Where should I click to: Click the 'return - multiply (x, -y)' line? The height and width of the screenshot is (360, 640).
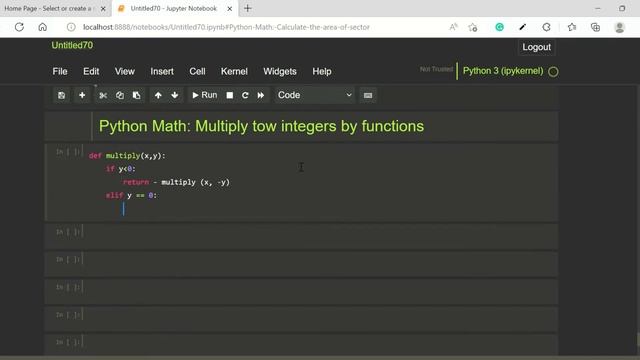coord(176,182)
